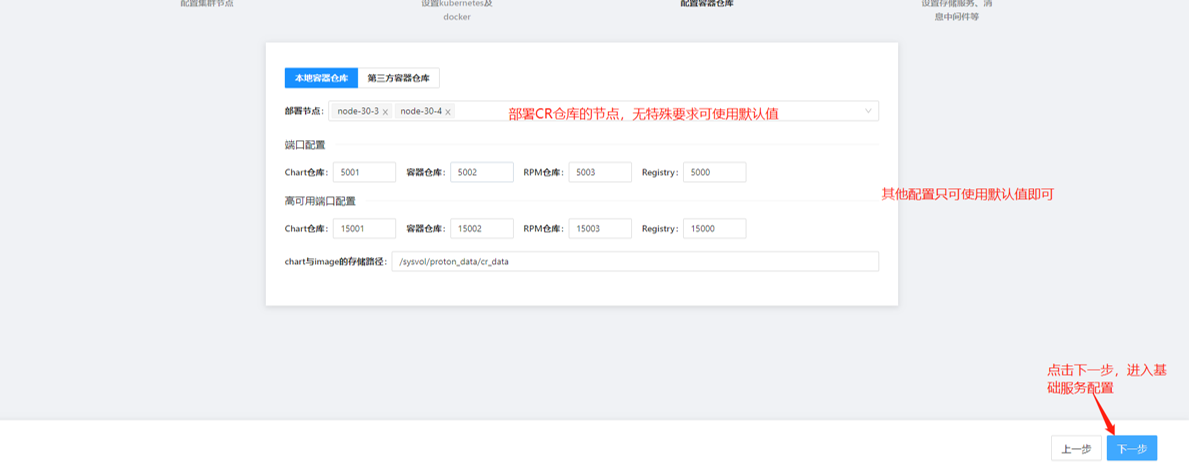This screenshot has height=468, width=1194.
Task: Remove the node-30-4 tag
Action: pos(449,112)
